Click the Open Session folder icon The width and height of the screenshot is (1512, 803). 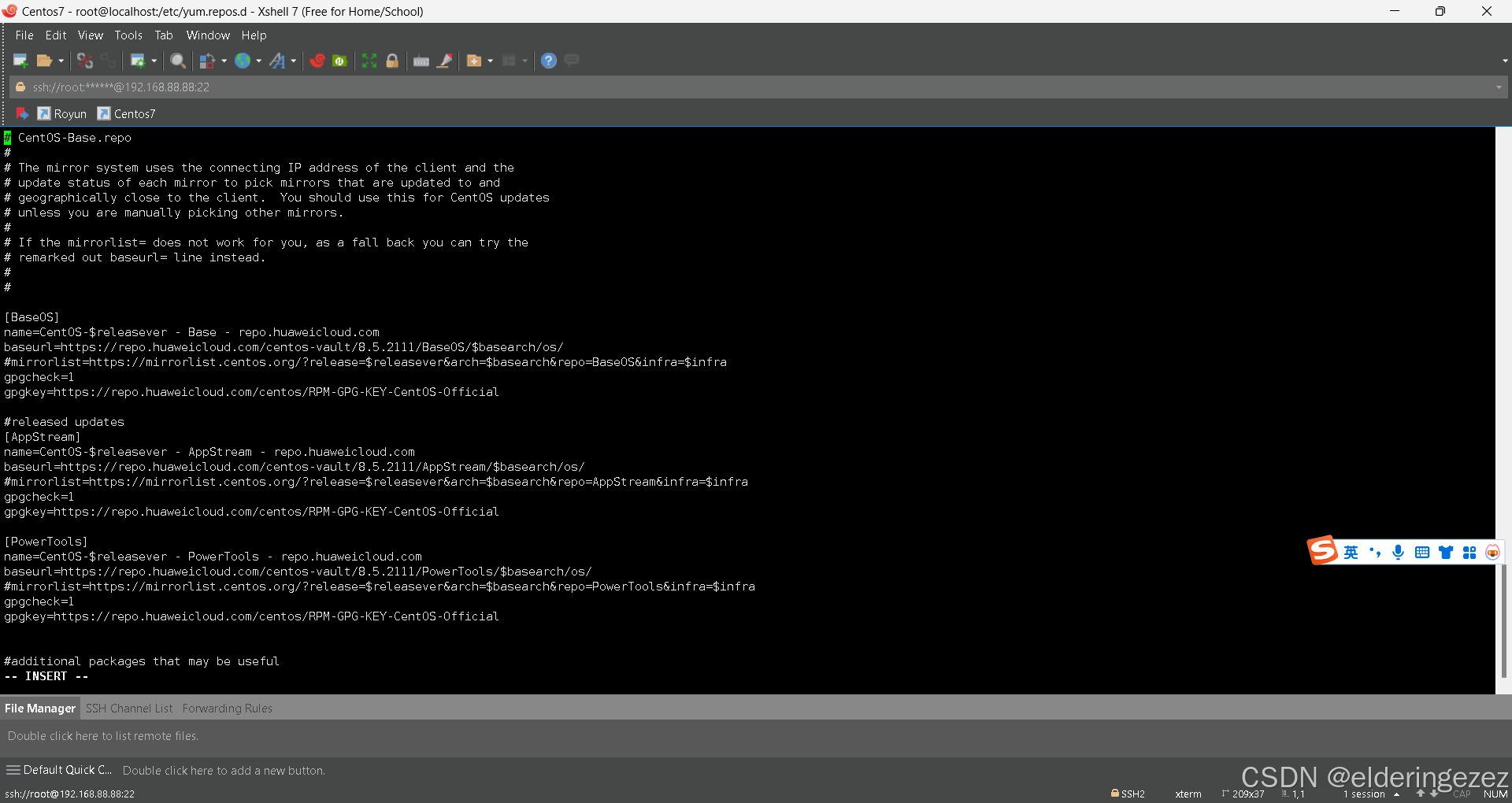pyautogui.click(x=44, y=61)
